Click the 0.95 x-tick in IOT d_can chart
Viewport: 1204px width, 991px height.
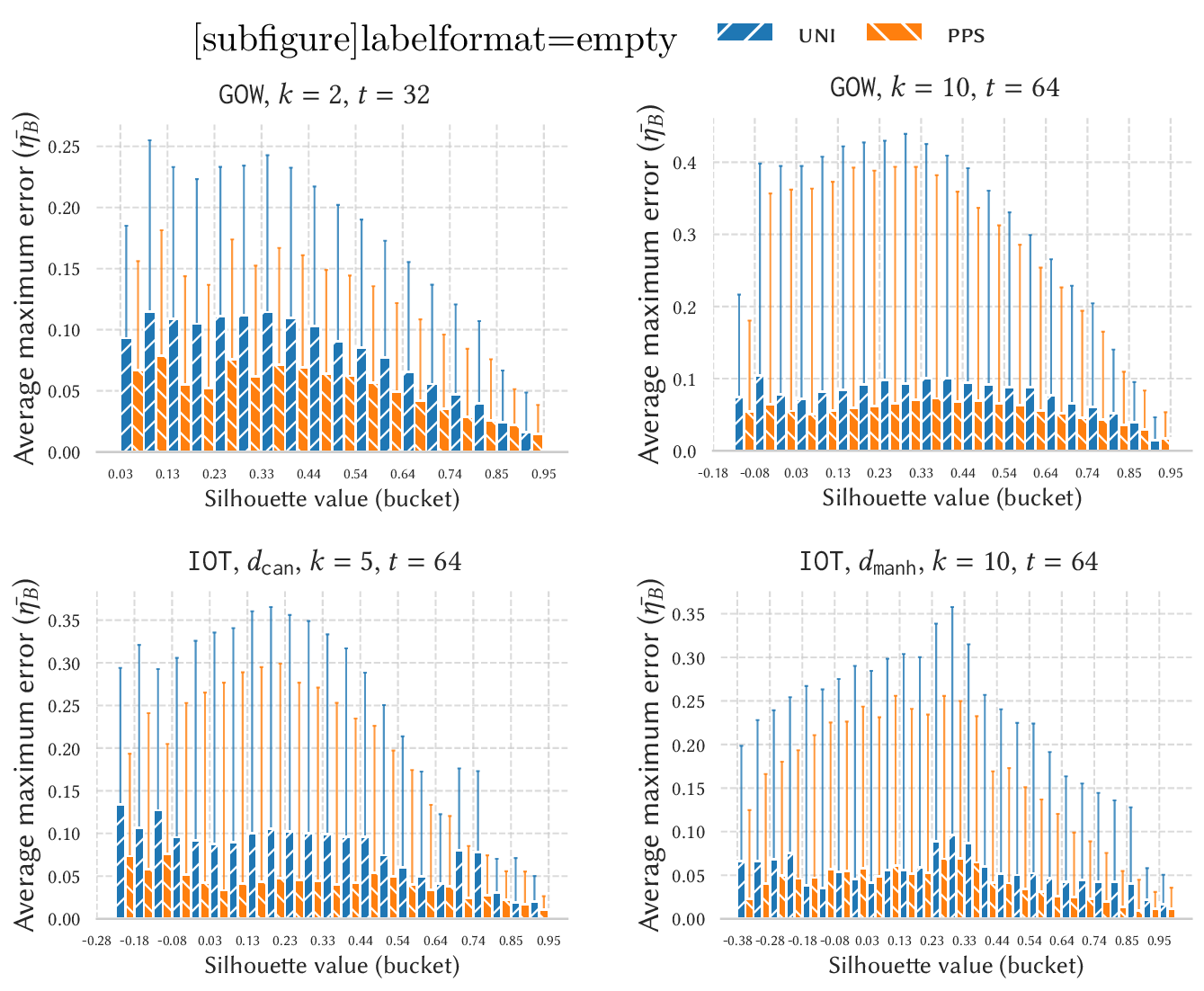click(548, 941)
